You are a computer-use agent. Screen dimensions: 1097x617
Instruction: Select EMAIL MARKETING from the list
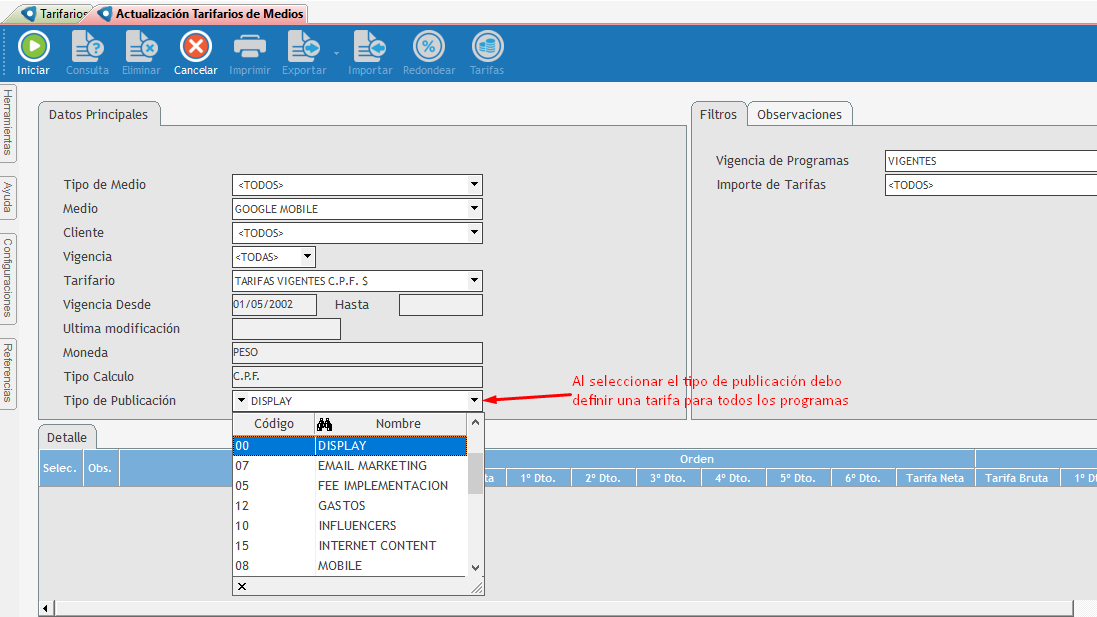click(372, 466)
